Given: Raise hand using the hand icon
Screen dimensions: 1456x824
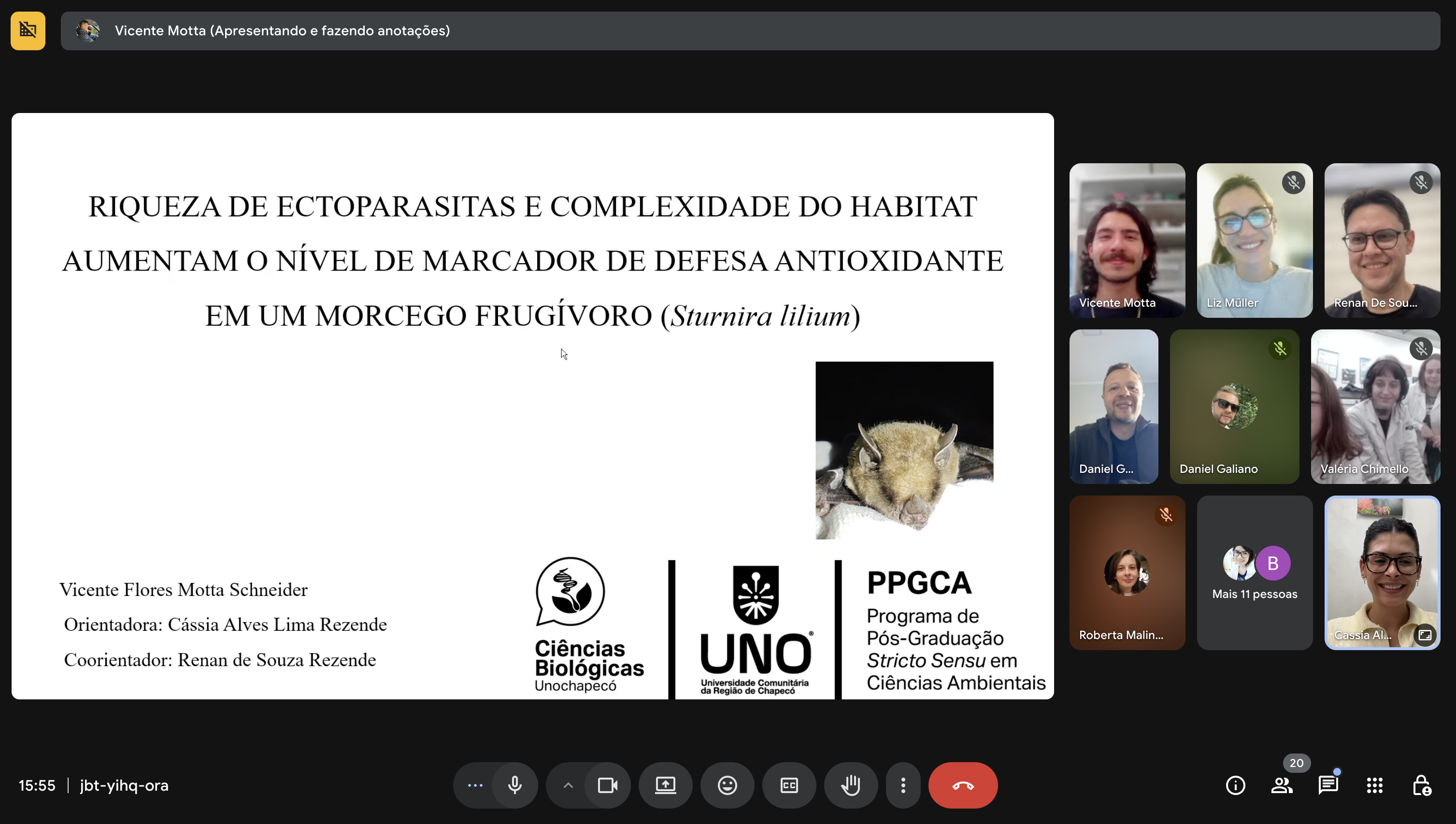Looking at the screenshot, I should [851, 785].
